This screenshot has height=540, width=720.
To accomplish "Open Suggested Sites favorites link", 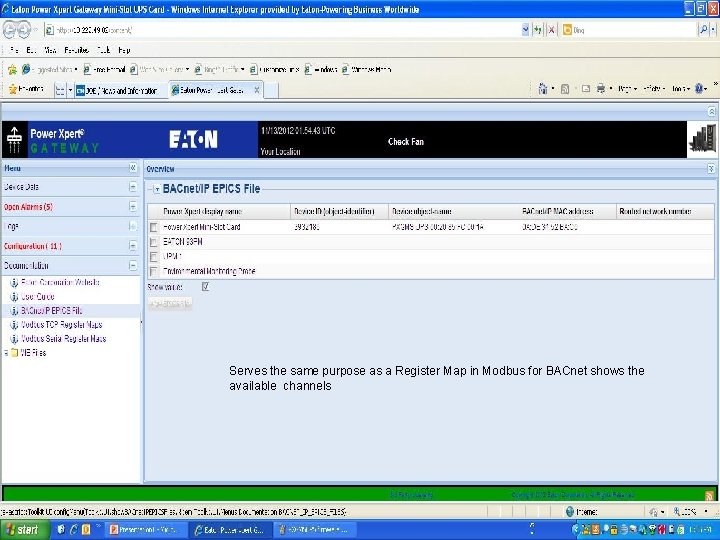I will [x=50, y=70].
